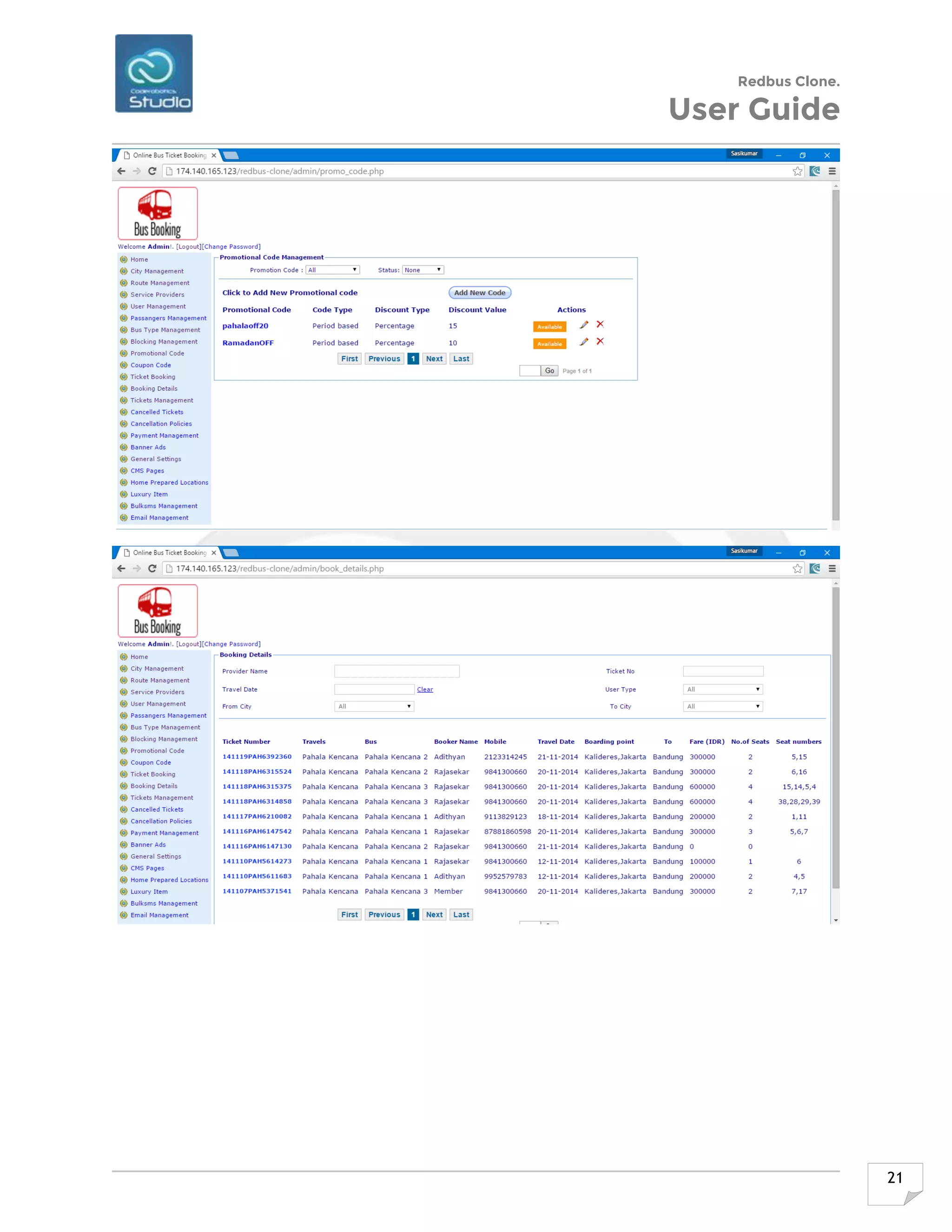
Task: Open Payment Management in promo_code sidebar
Action: (164, 436)
